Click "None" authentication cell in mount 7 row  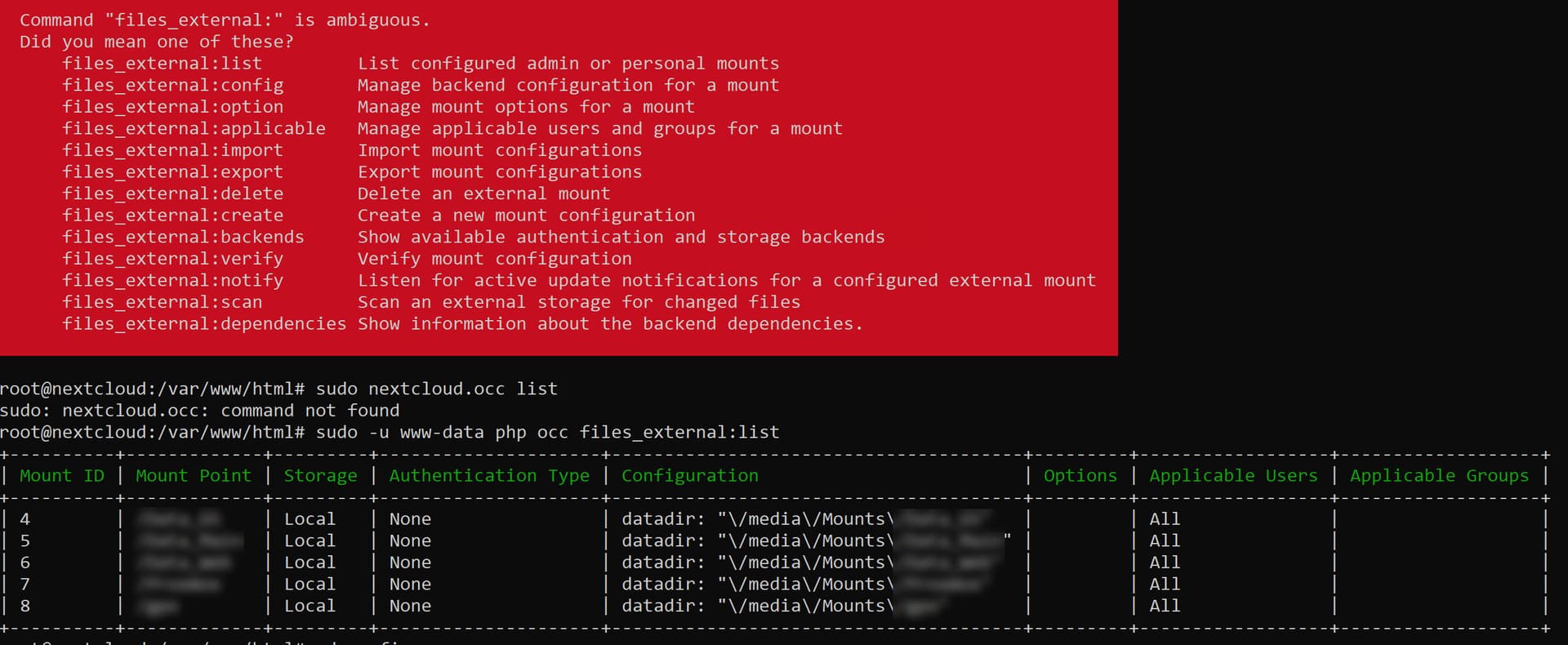point(410,585)
